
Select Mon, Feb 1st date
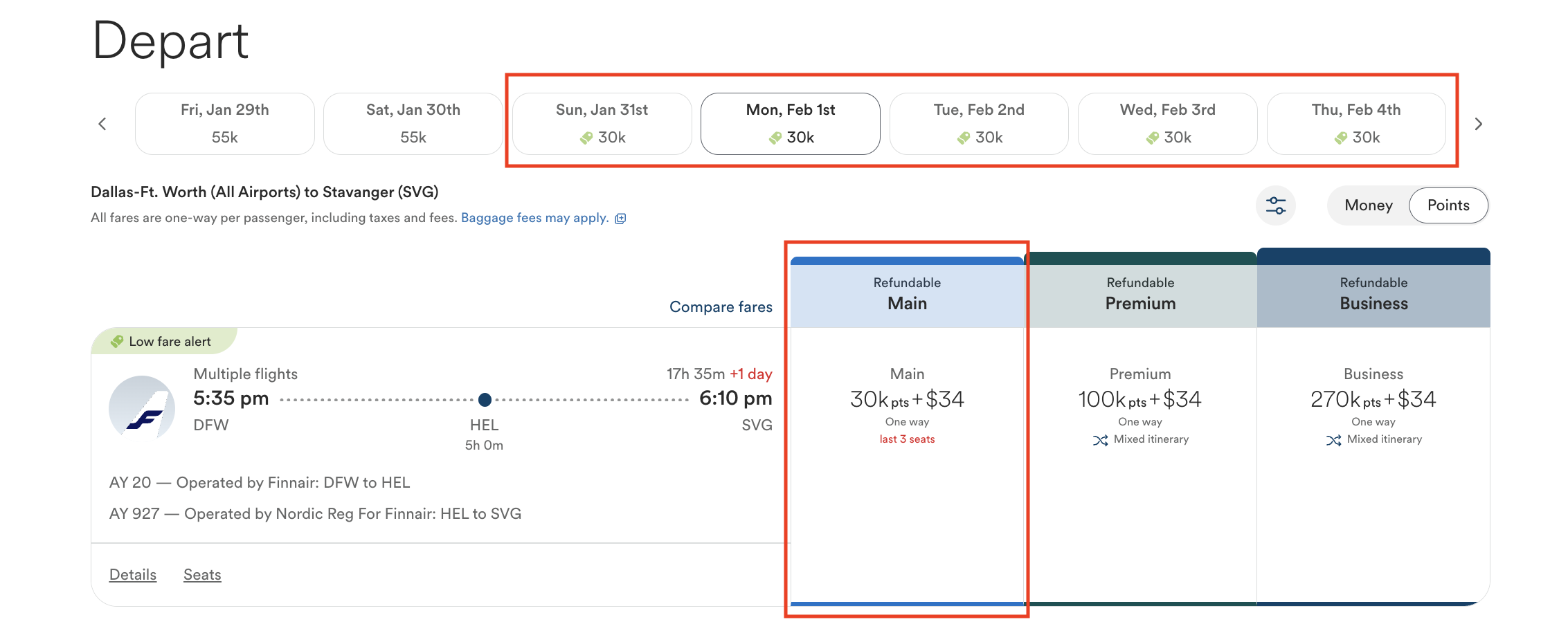(791, 124)
